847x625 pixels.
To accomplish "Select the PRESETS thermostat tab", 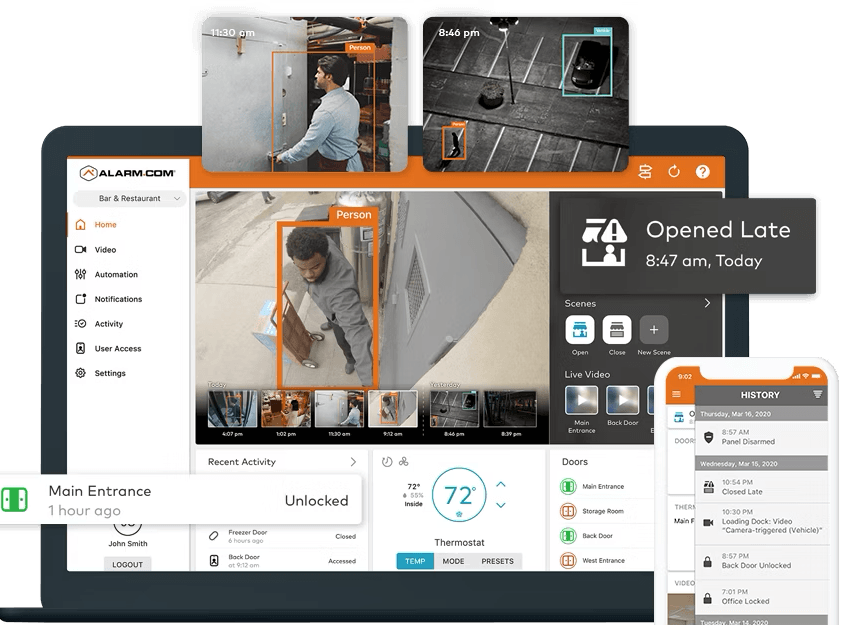I will tap(498, 561).
